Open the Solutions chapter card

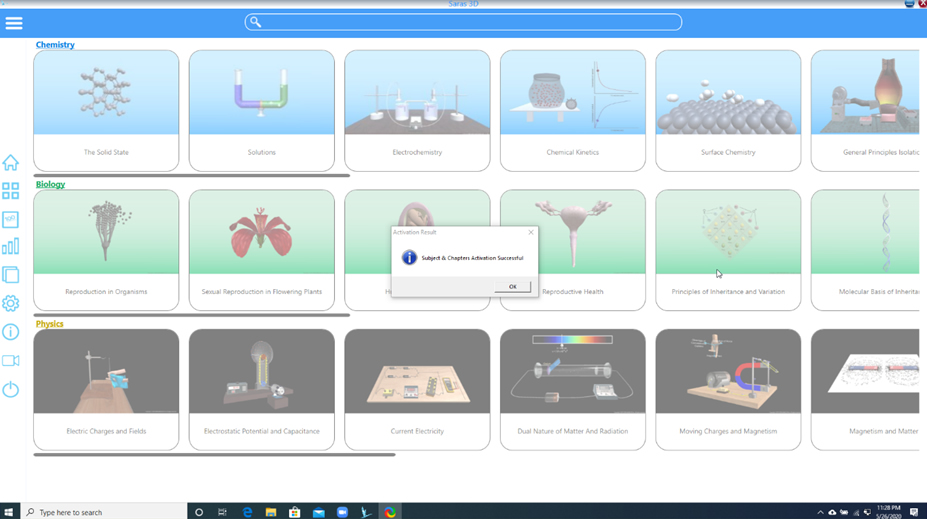(x=262, y=111)
